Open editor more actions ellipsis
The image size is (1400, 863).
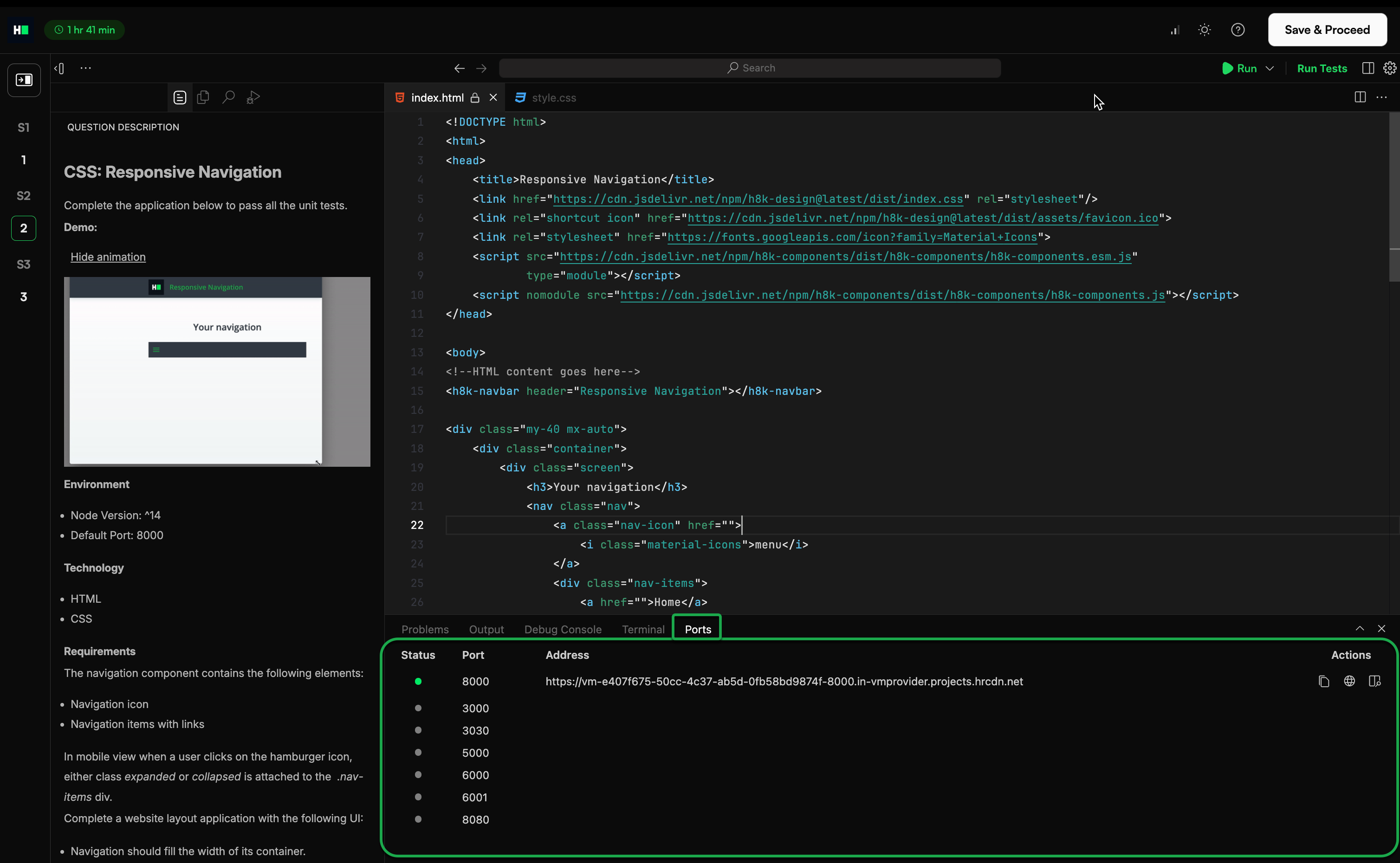click(1382, 97)
